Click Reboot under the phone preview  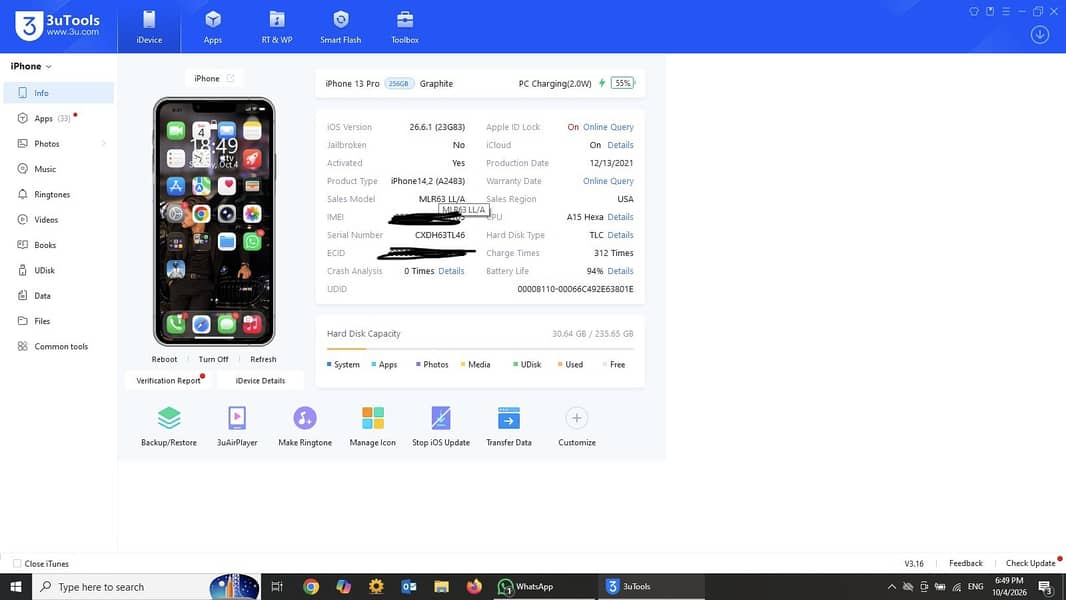[x=164, y=359]
